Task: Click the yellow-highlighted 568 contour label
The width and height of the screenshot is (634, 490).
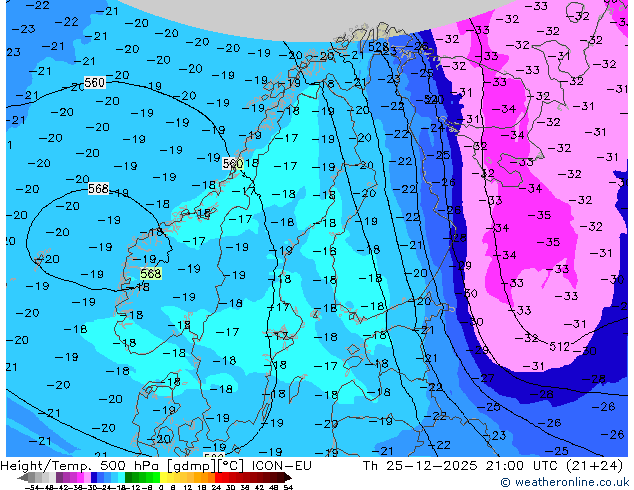Action: coord(151,274)
